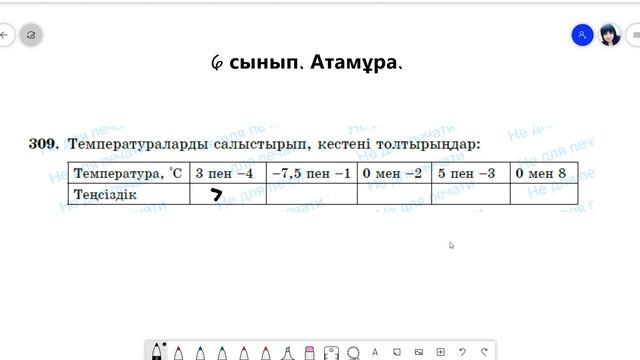Viewport: 640px width, 360px height.
Task: Pick the red pen beside the black pen
Action: (178, 353)
